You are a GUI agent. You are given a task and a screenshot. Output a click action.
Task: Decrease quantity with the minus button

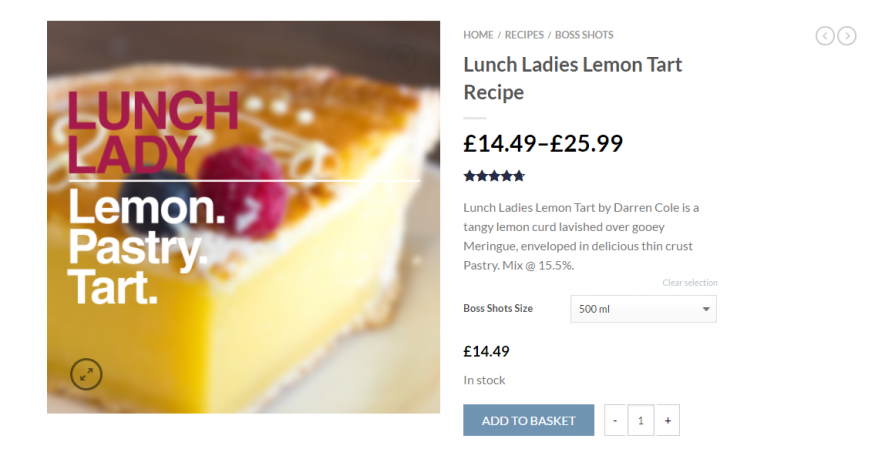coord(616,420)
